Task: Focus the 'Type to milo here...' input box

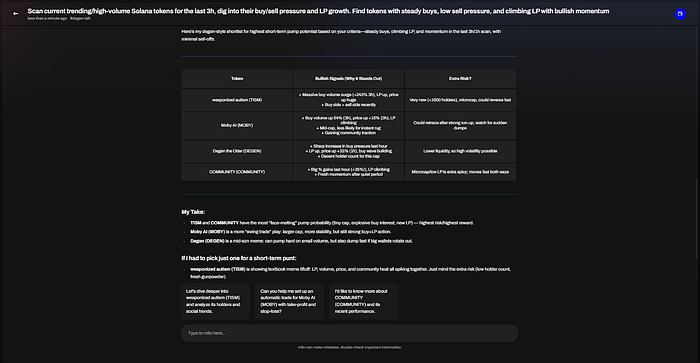Action: [349, 333]
